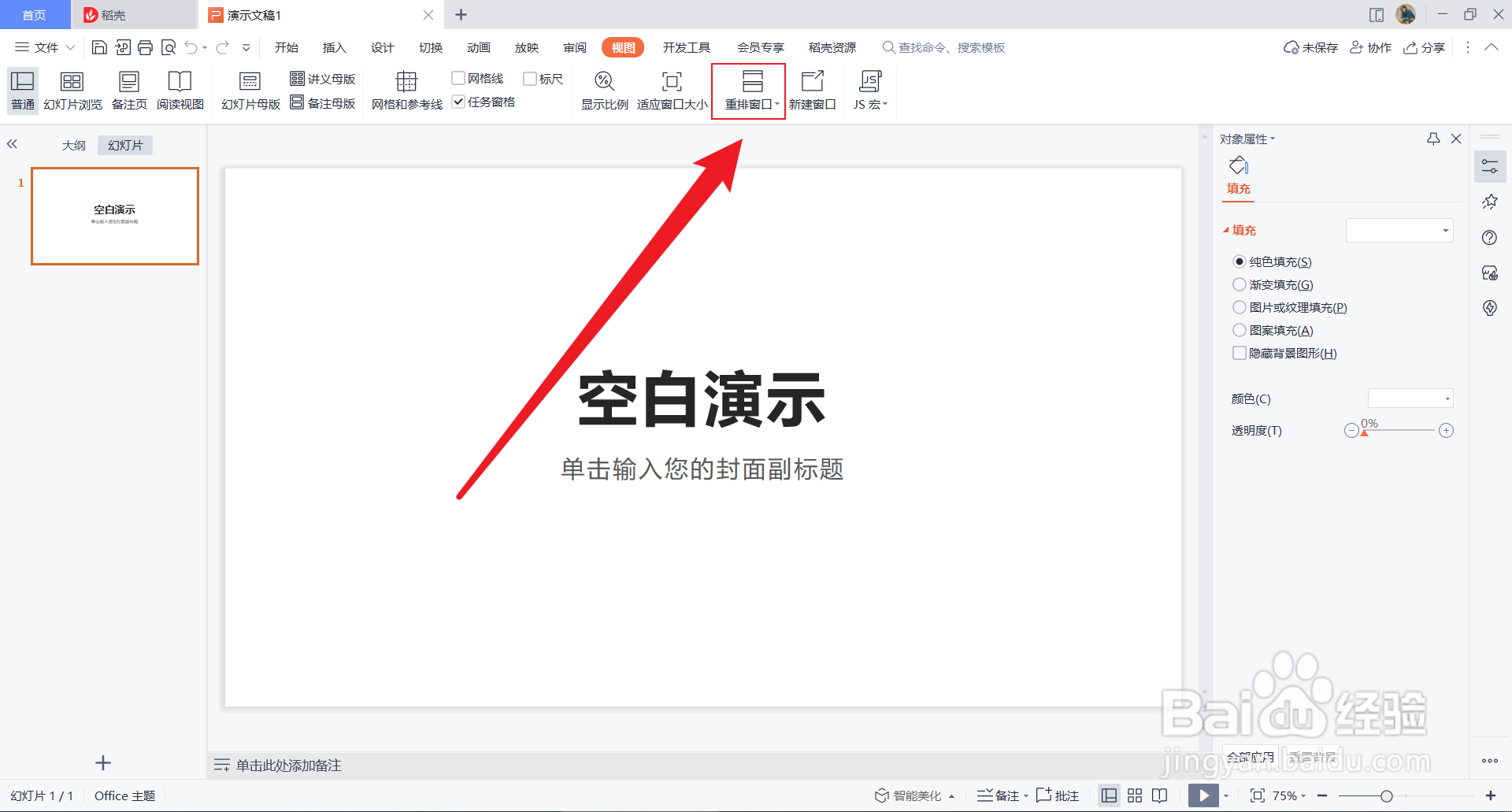1512x812 pixels.
Task: Open the 备注页 view
Action: pos(128,90)
